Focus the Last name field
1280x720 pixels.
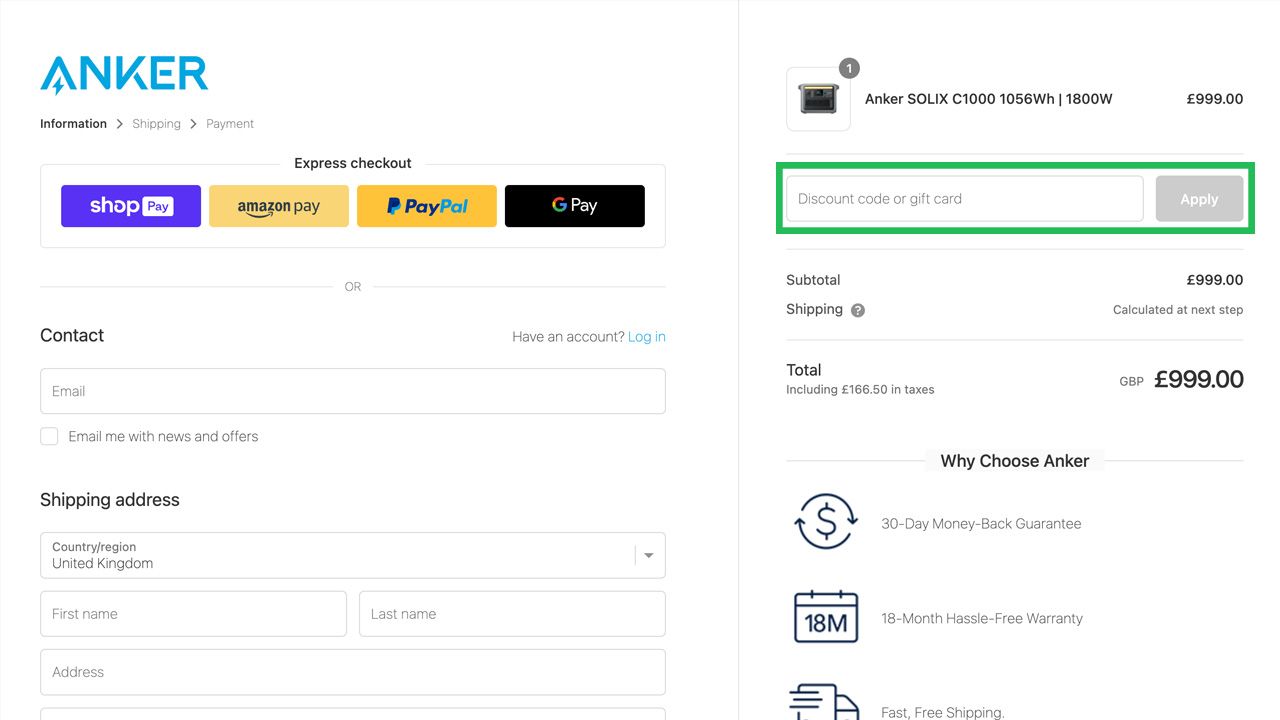pyautogui.click(x=512, y=614)
